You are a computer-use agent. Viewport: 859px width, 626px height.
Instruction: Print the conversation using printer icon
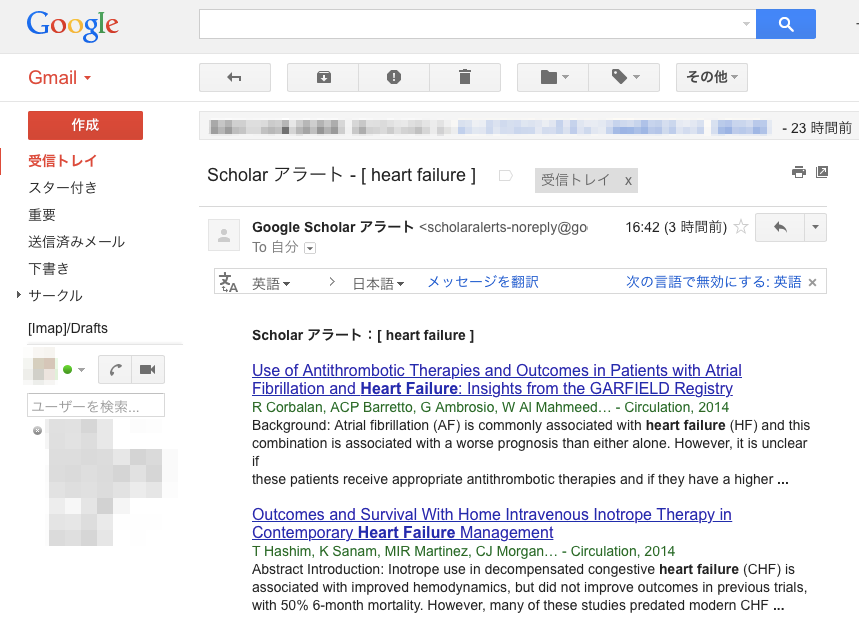tap(799, 173)
